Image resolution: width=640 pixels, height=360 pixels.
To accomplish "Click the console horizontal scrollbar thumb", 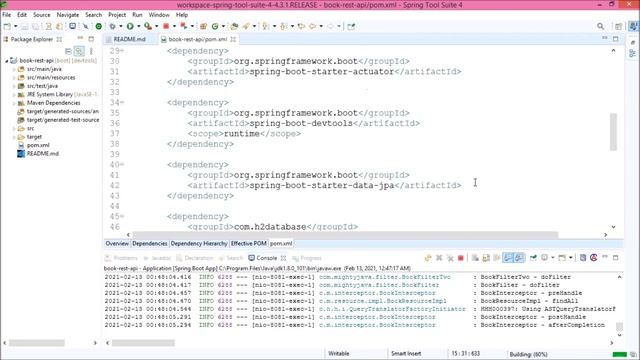I will tap(143, 343).
